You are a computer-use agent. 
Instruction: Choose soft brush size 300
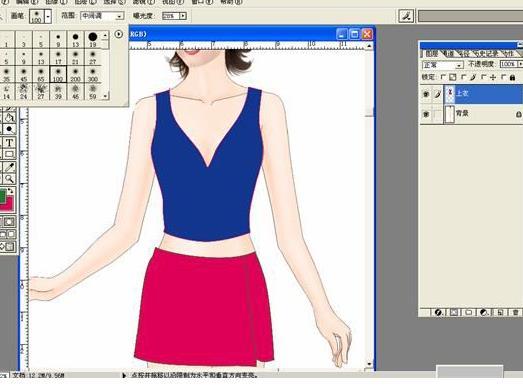click(93, 74)
